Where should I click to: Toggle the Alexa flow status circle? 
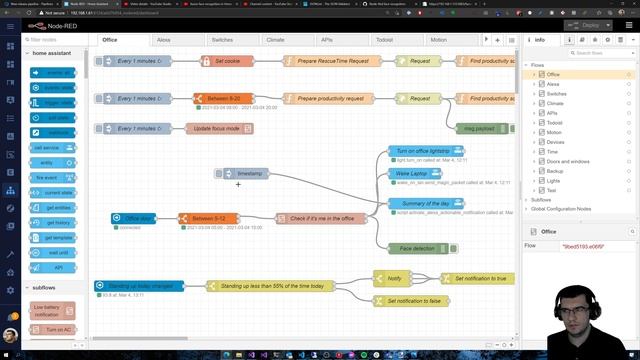pyautogui.click(x=629, y=84)
